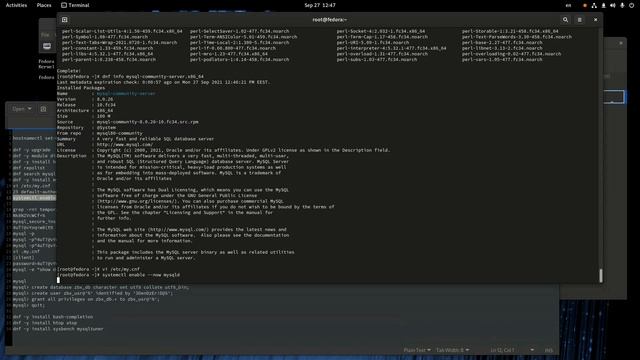Open the 'Open' dropdown in text editor window
This screenshot has width=640, height=360.
pyautogui.click(x=22, y=109)
